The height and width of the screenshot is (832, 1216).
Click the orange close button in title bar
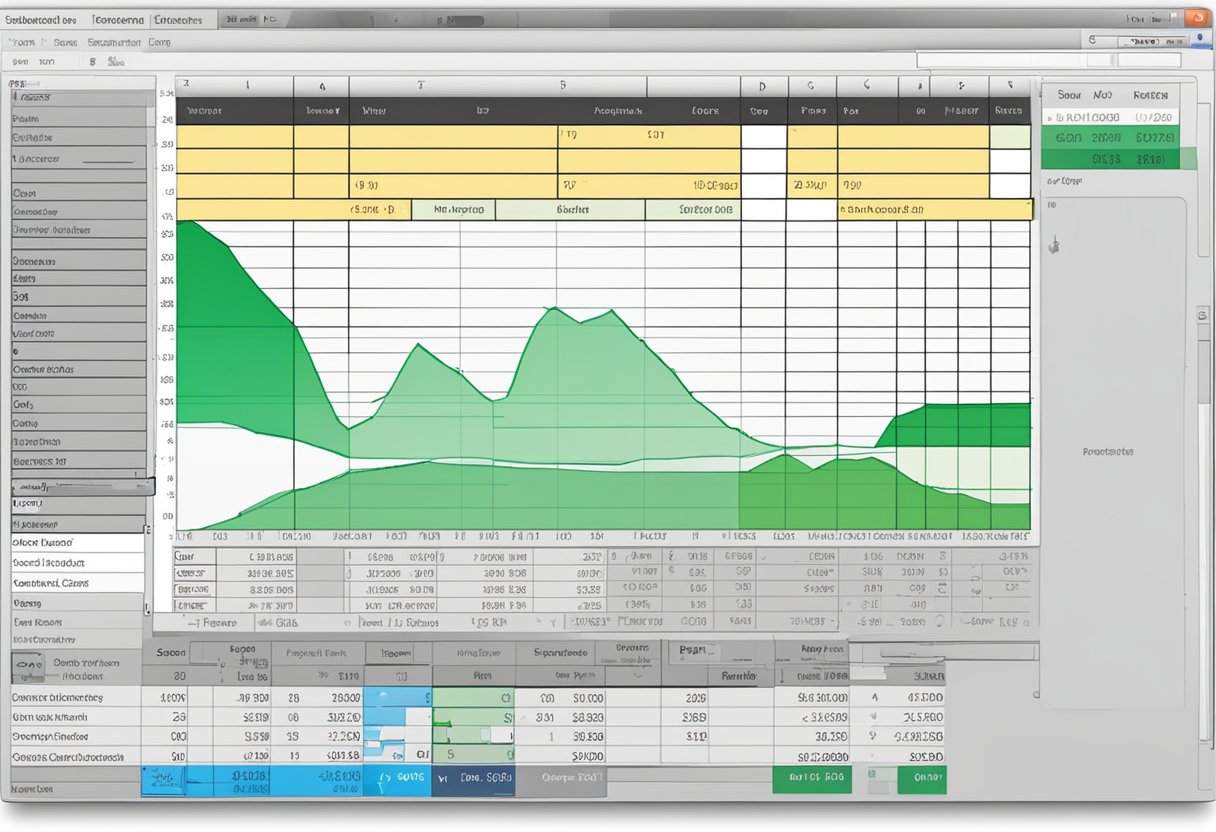coord(1194,18)
